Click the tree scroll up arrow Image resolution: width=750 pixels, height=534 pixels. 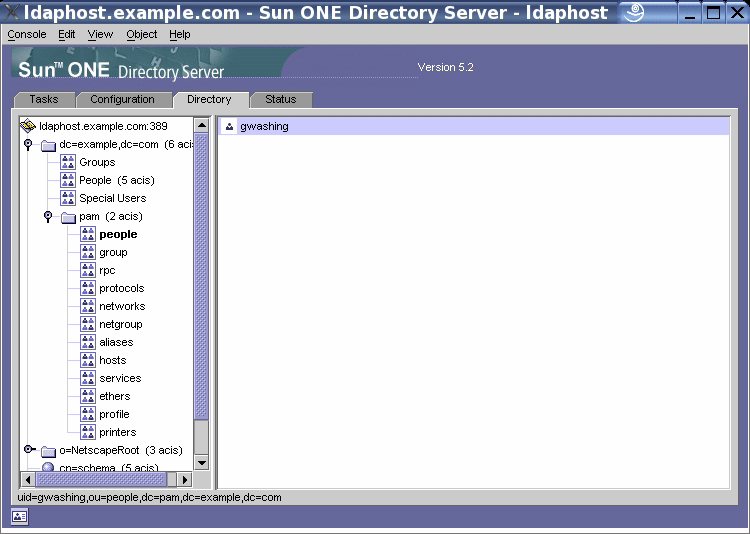tap(202, 125)
